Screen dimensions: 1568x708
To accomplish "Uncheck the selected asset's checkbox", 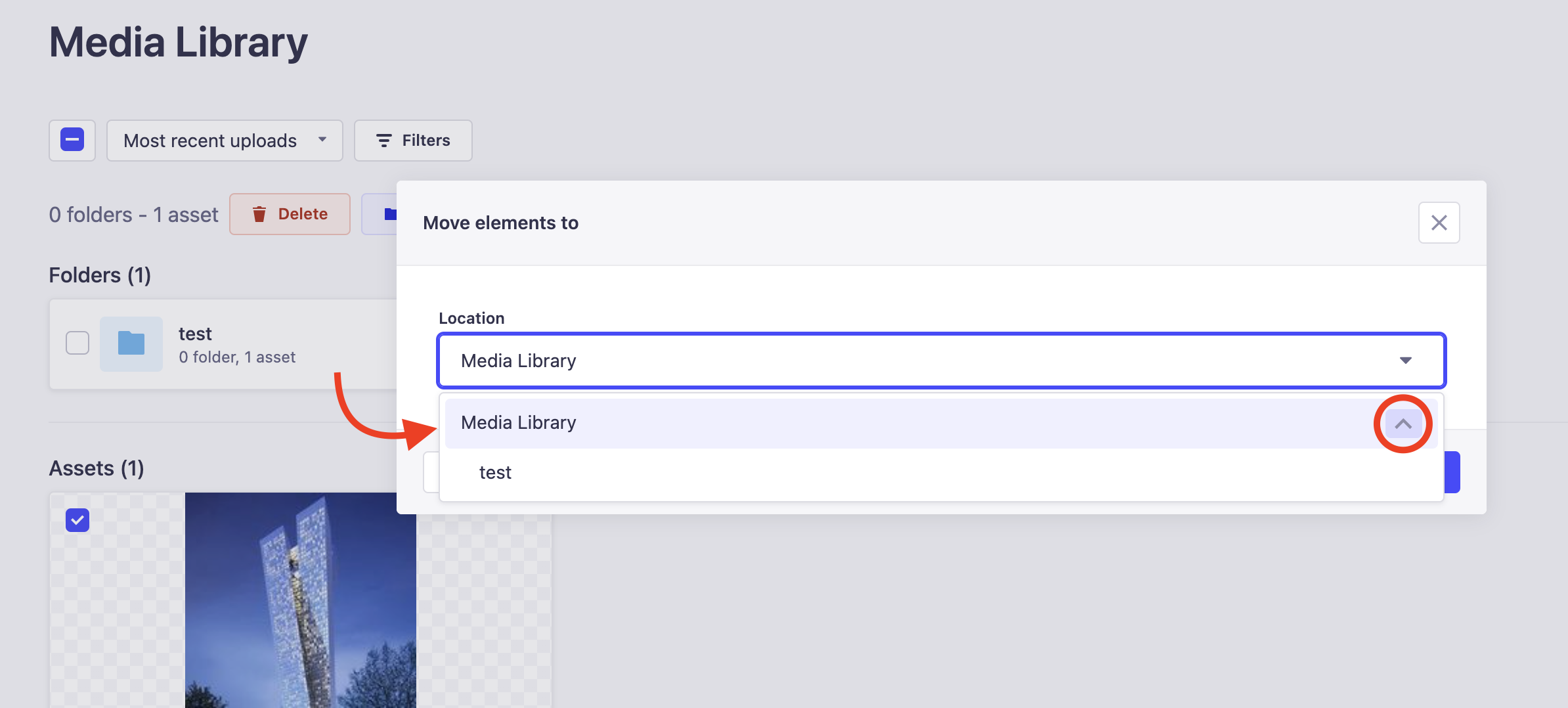I will (x=77, y=520).
